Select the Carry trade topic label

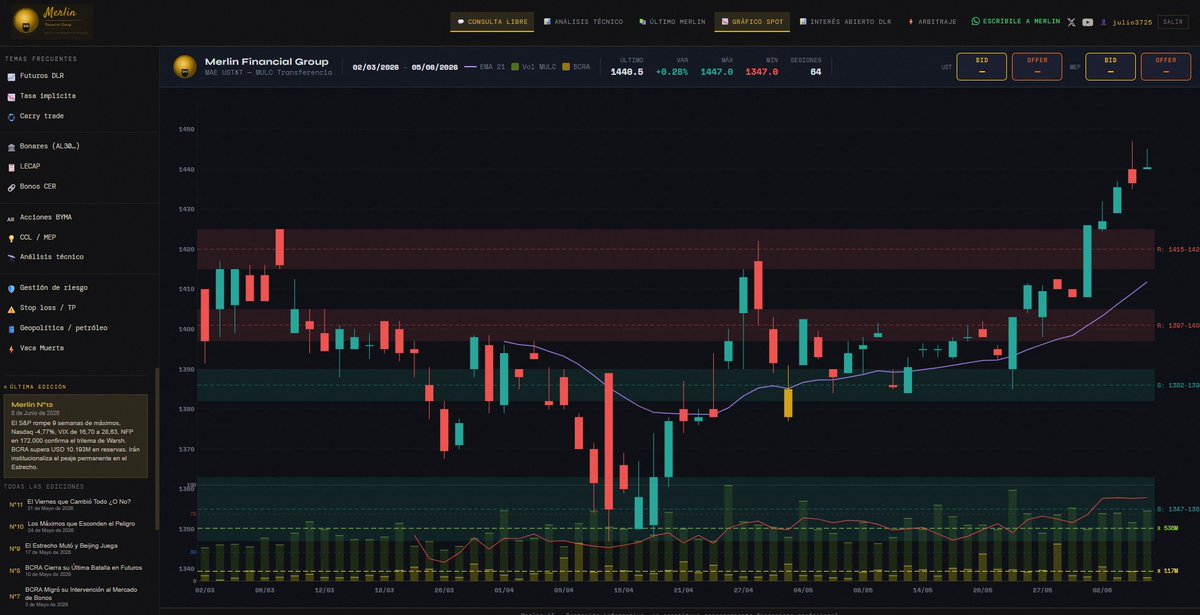point(42,116)
